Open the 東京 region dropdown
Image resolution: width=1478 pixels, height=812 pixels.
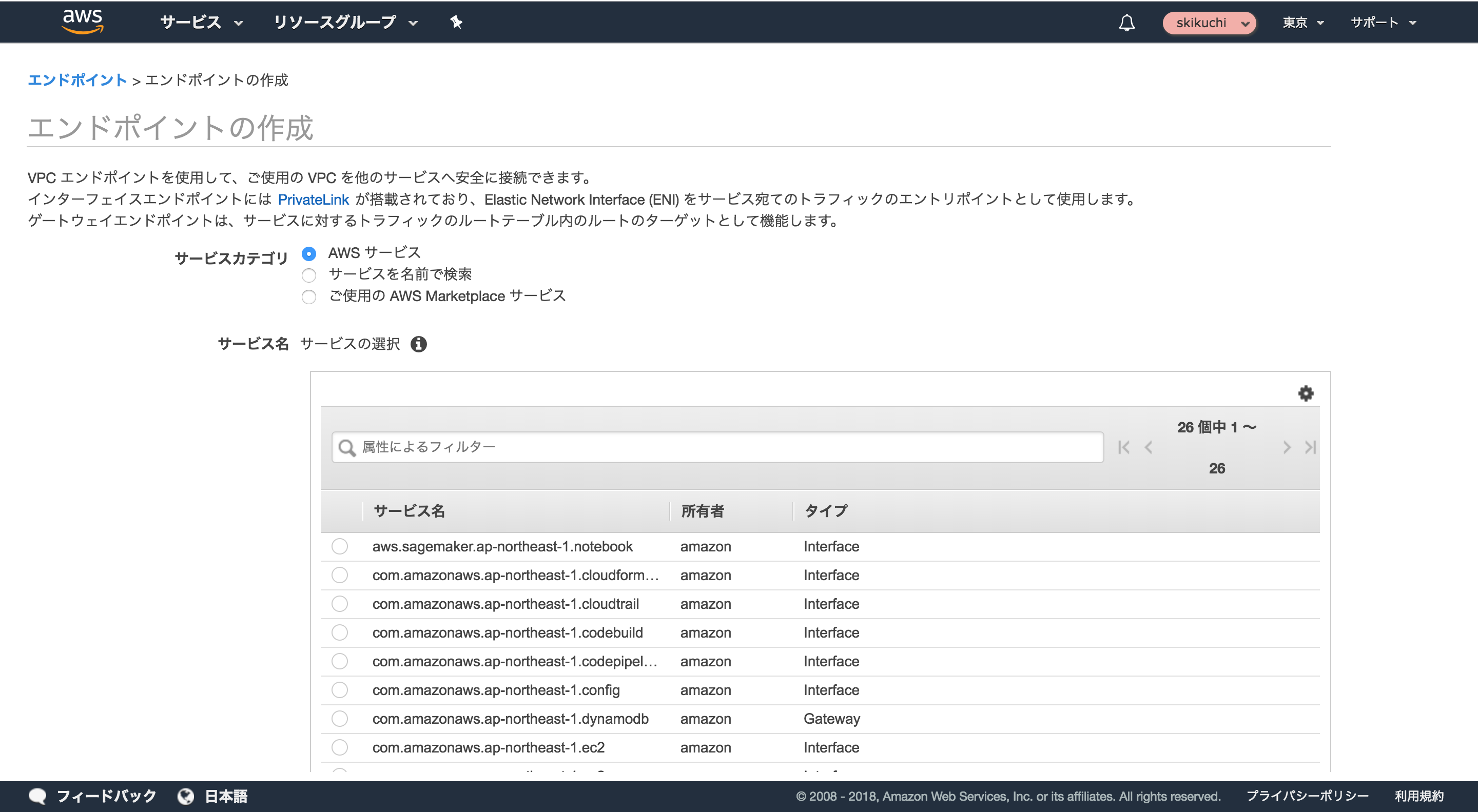coord(1303,23)
